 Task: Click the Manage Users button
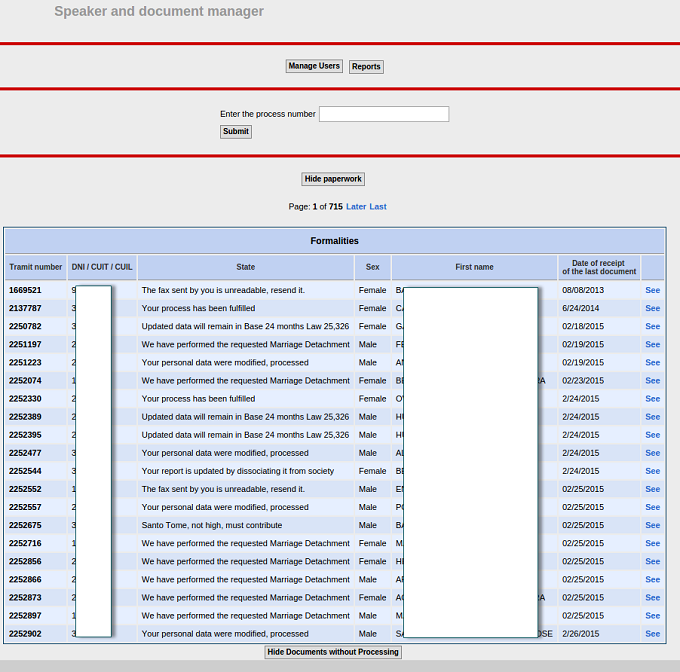pos(314,66)
